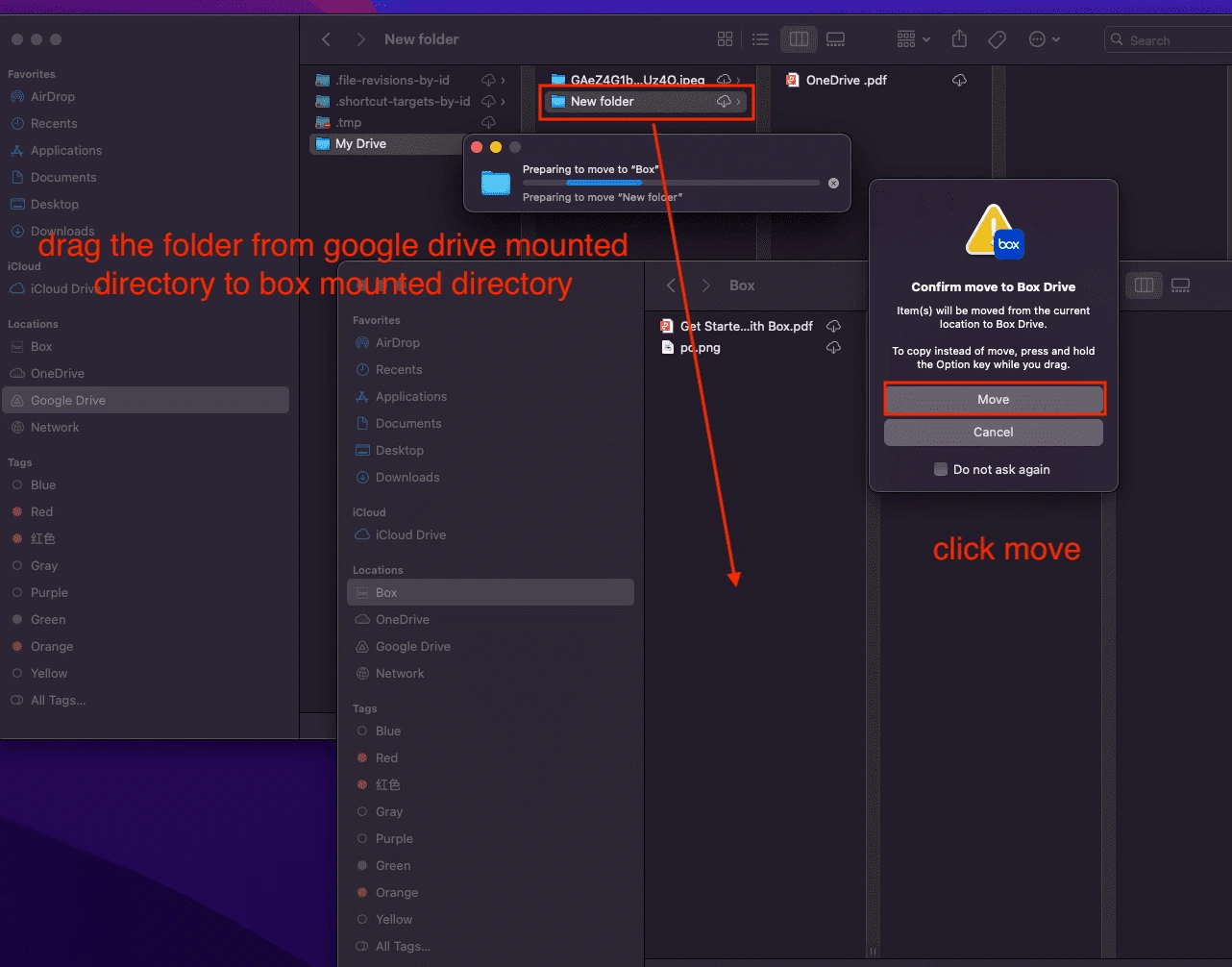Go forward in the New folder Finder window
Viewport: 1232px width, 967px height.
[360, 39]
